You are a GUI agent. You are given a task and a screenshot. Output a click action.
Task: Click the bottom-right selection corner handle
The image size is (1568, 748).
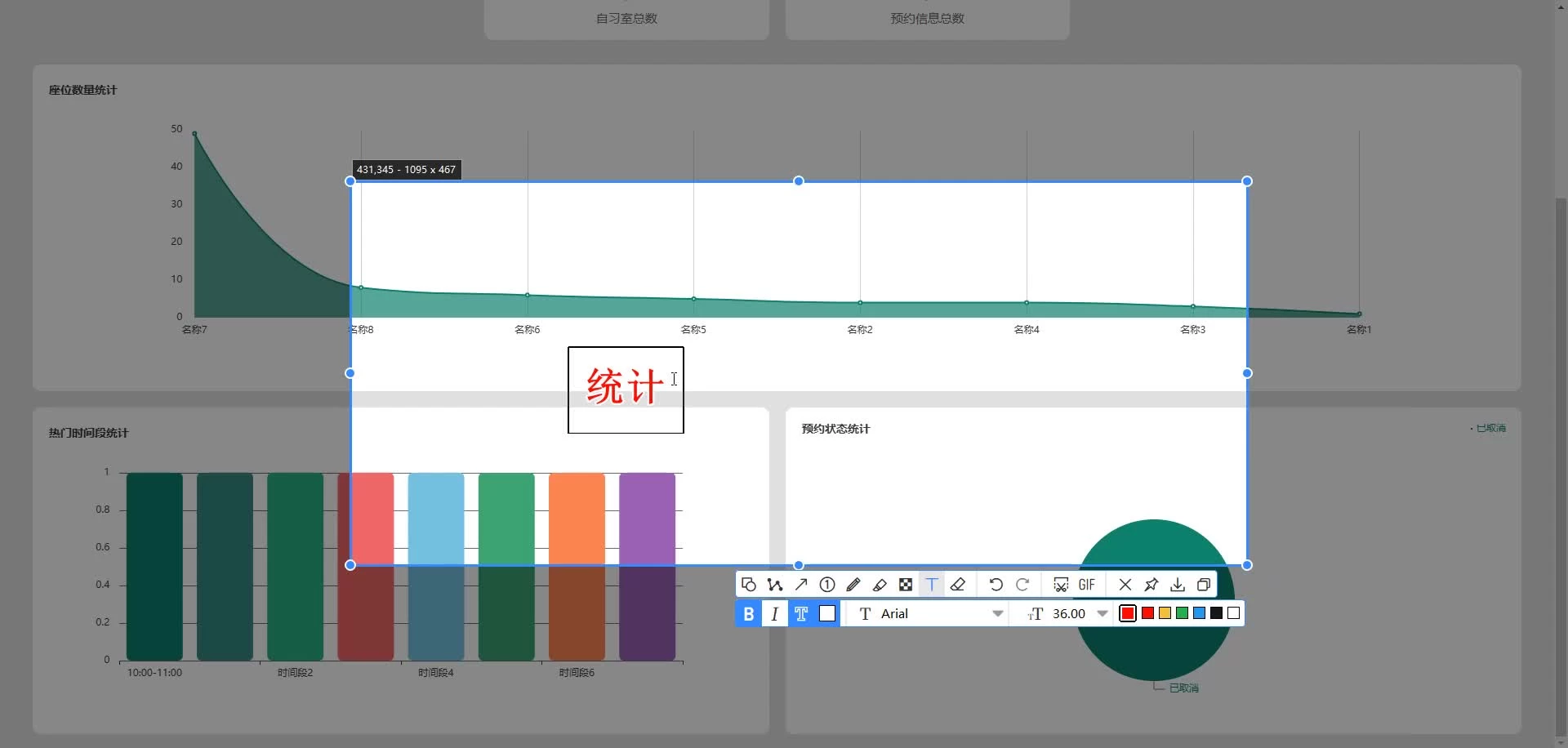1247,565
